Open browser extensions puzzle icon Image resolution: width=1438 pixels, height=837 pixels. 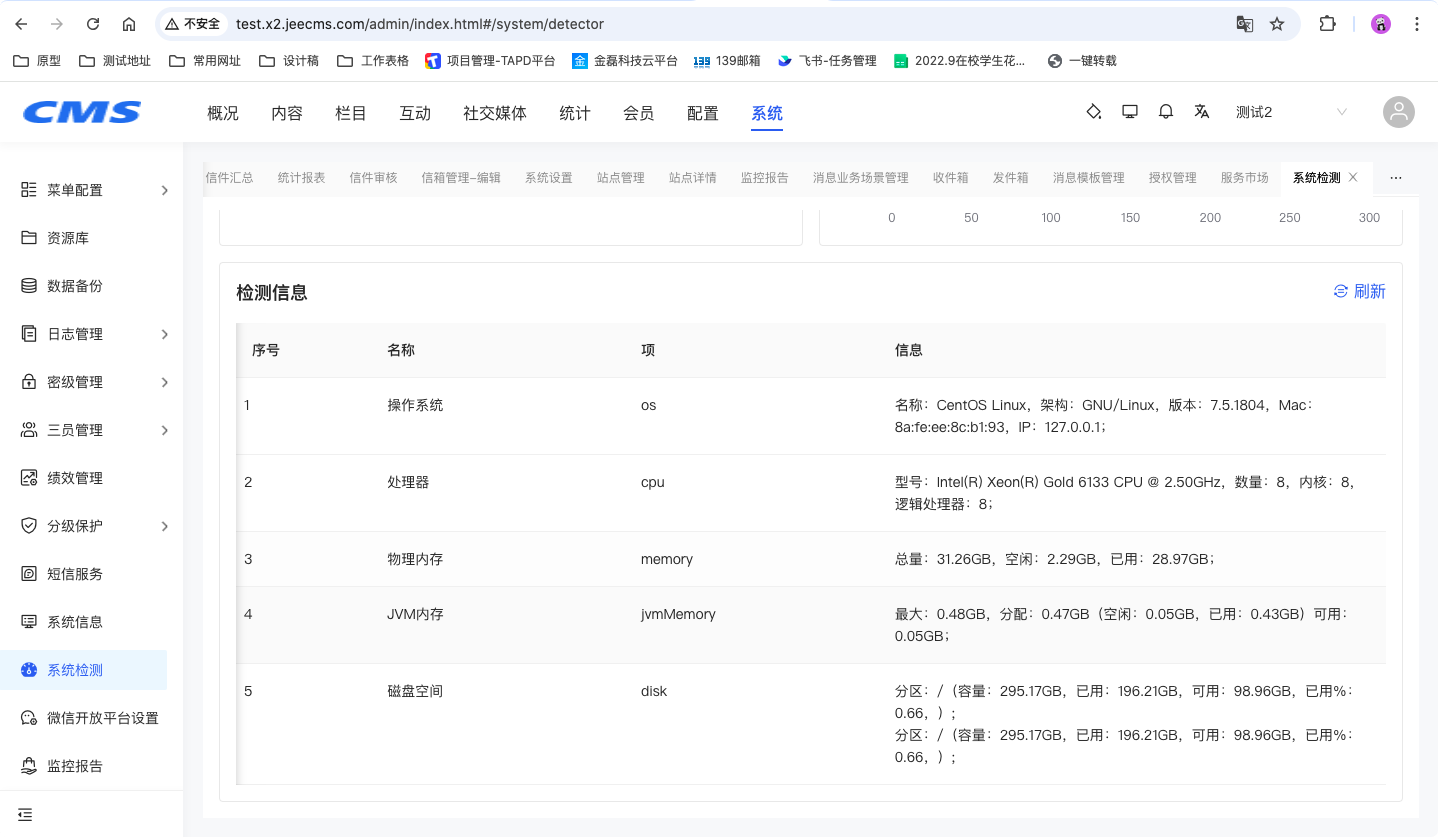(1328, 24)
